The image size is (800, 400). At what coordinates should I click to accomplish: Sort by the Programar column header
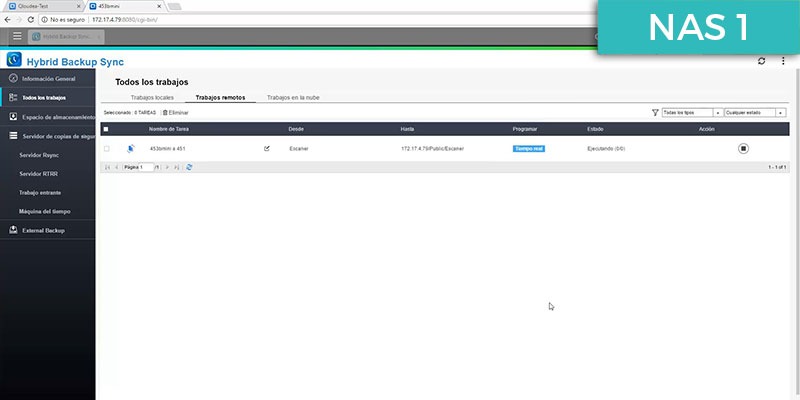coord(525,129)
